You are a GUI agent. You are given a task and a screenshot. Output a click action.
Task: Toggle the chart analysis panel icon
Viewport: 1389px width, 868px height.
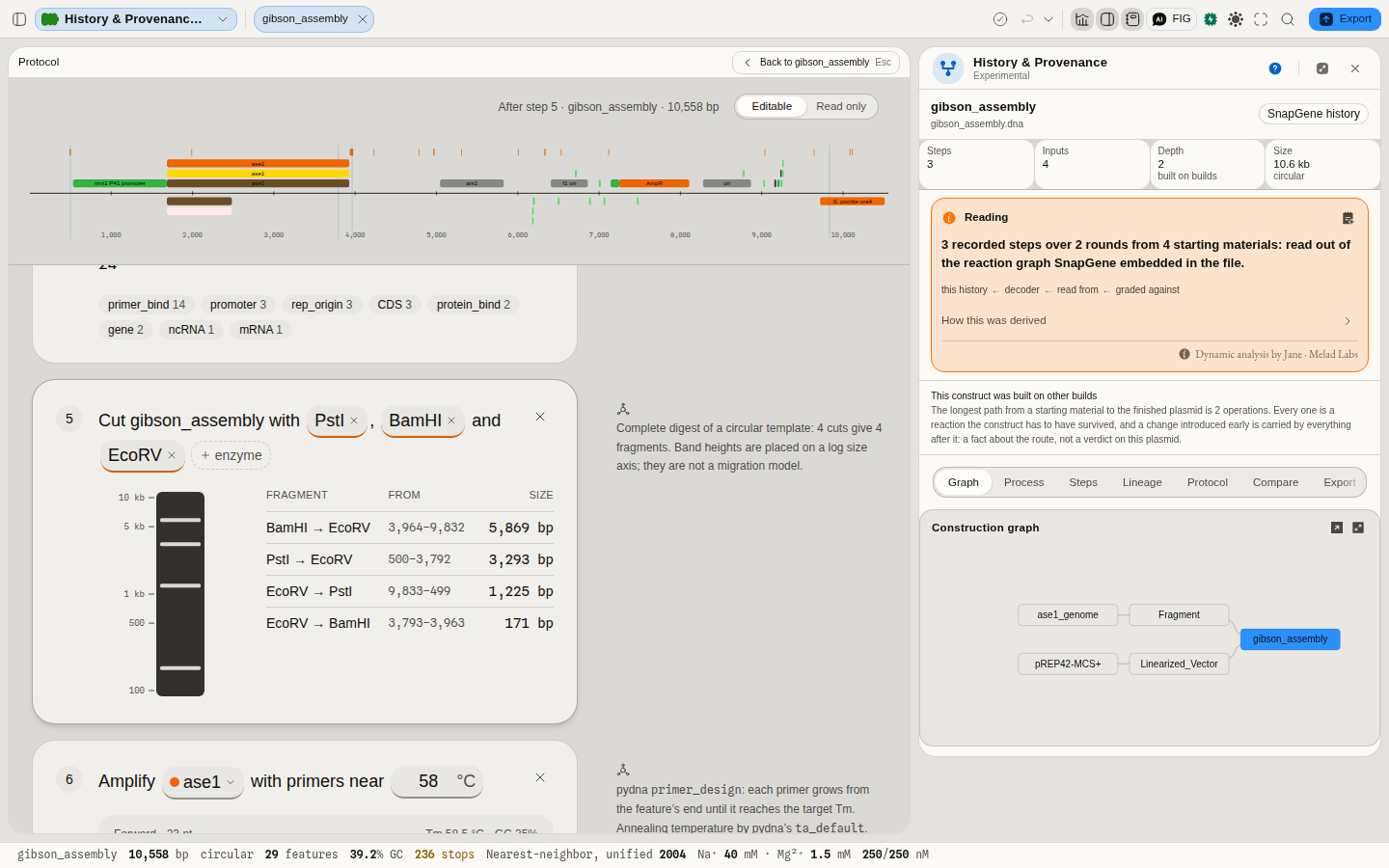[x=1082, y=19]
